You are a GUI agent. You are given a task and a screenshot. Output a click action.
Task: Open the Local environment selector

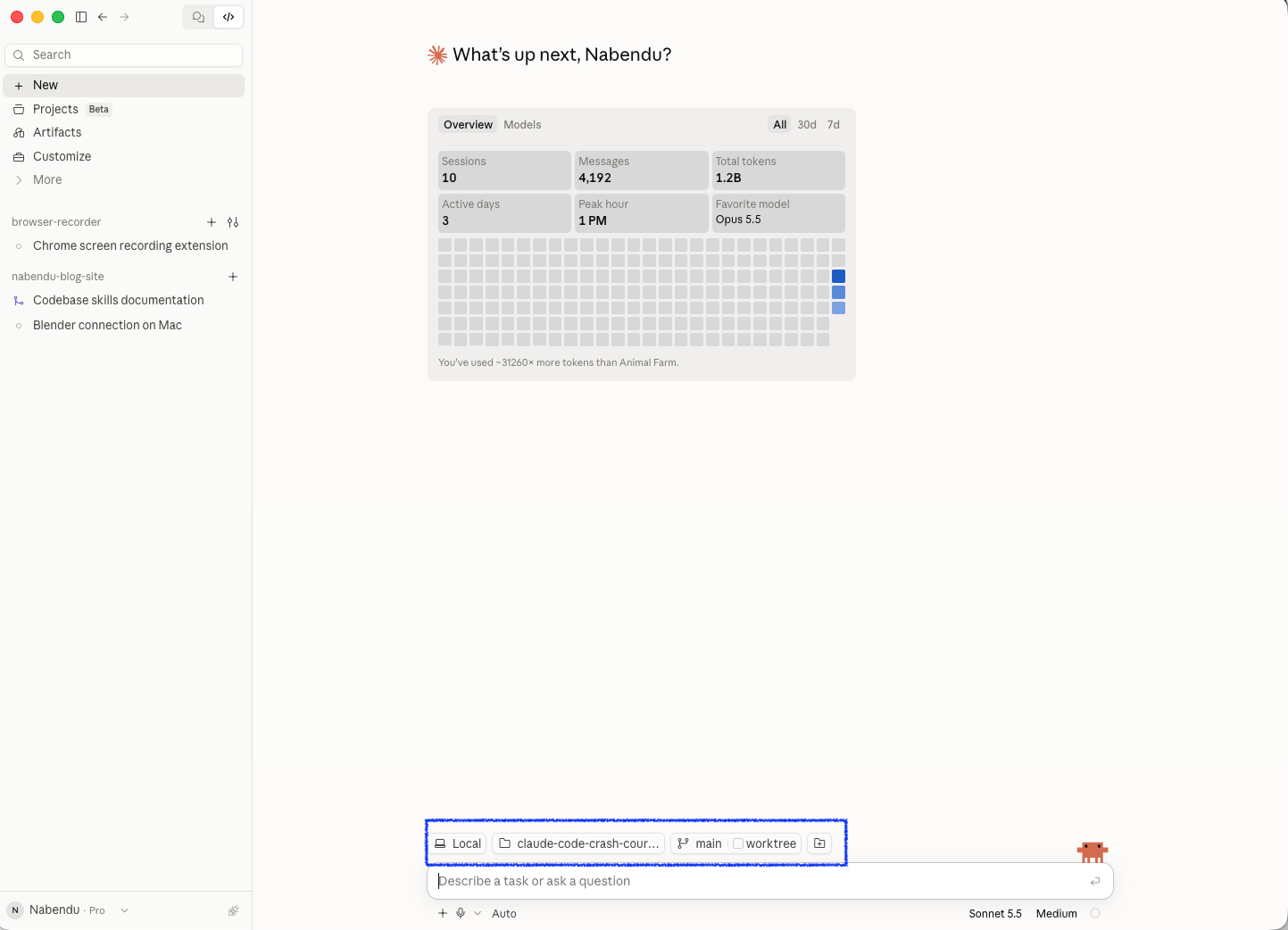[458, 843]
